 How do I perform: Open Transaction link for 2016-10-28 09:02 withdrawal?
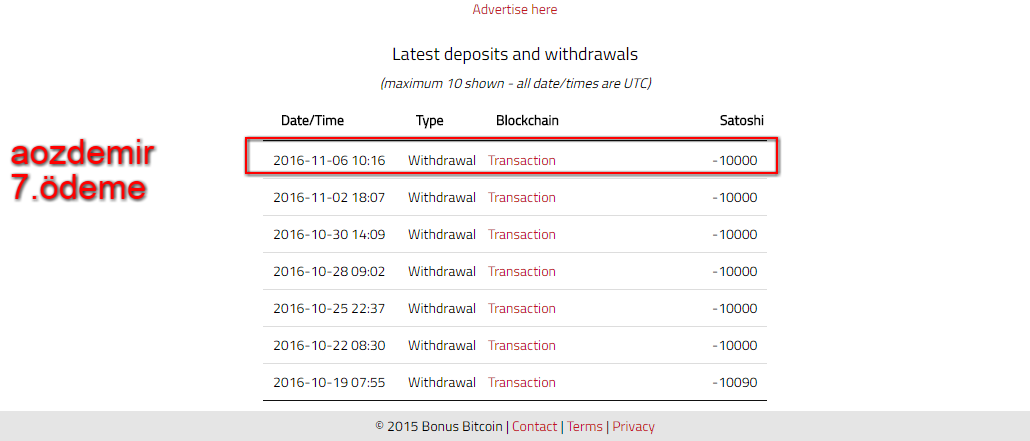(522, 271)
